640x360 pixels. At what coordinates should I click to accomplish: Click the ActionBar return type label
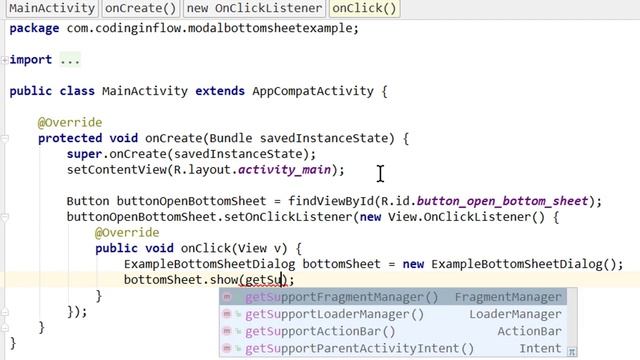point(529,331)
